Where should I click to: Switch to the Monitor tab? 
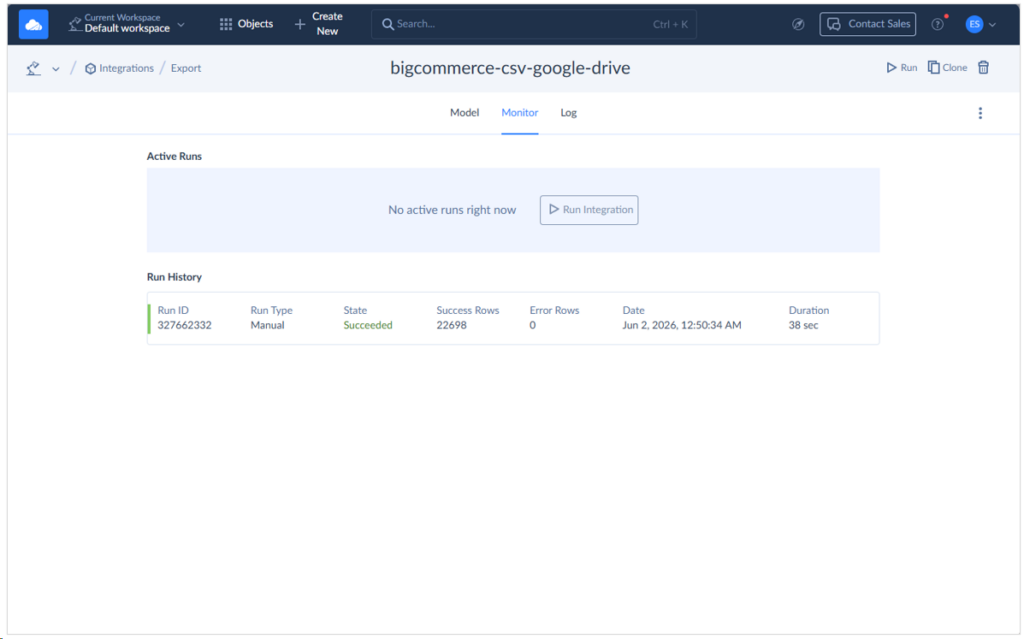tap(520, 112)
